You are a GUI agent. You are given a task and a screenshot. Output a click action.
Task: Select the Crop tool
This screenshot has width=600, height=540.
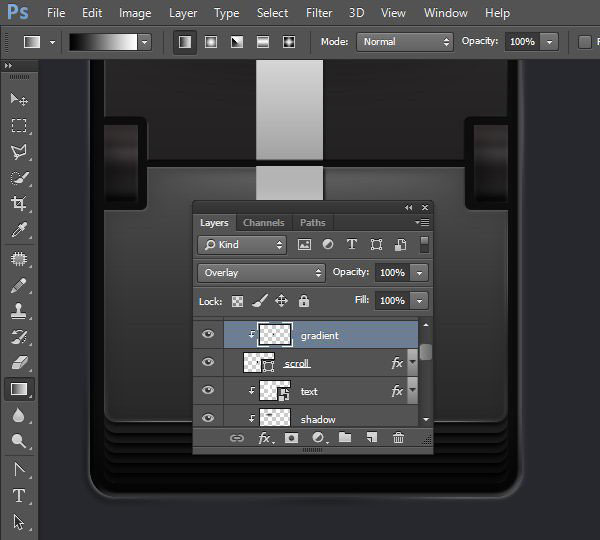(x=19, y=203)
